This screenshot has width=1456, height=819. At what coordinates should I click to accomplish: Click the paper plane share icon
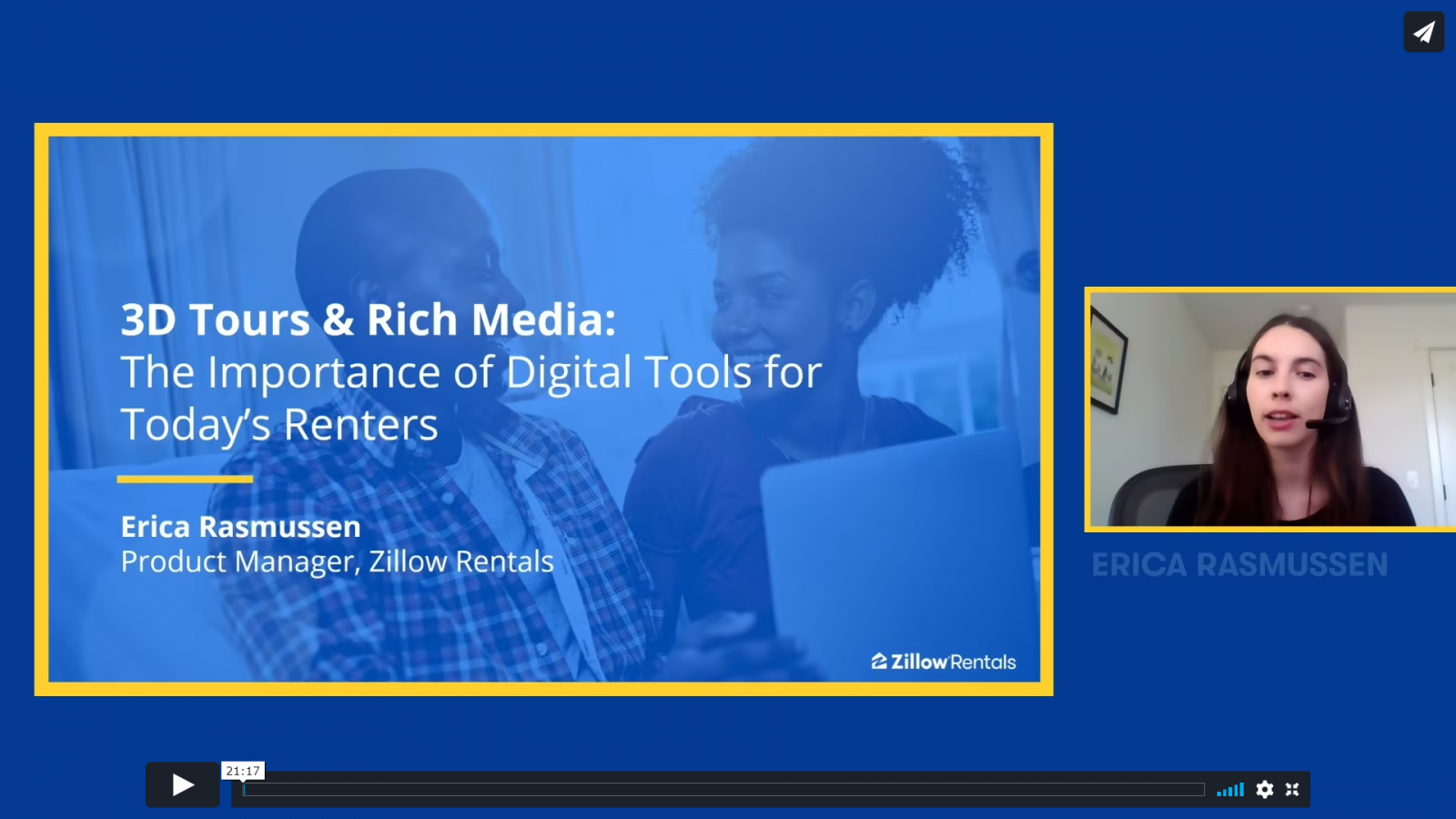(x=1423, y=32)
